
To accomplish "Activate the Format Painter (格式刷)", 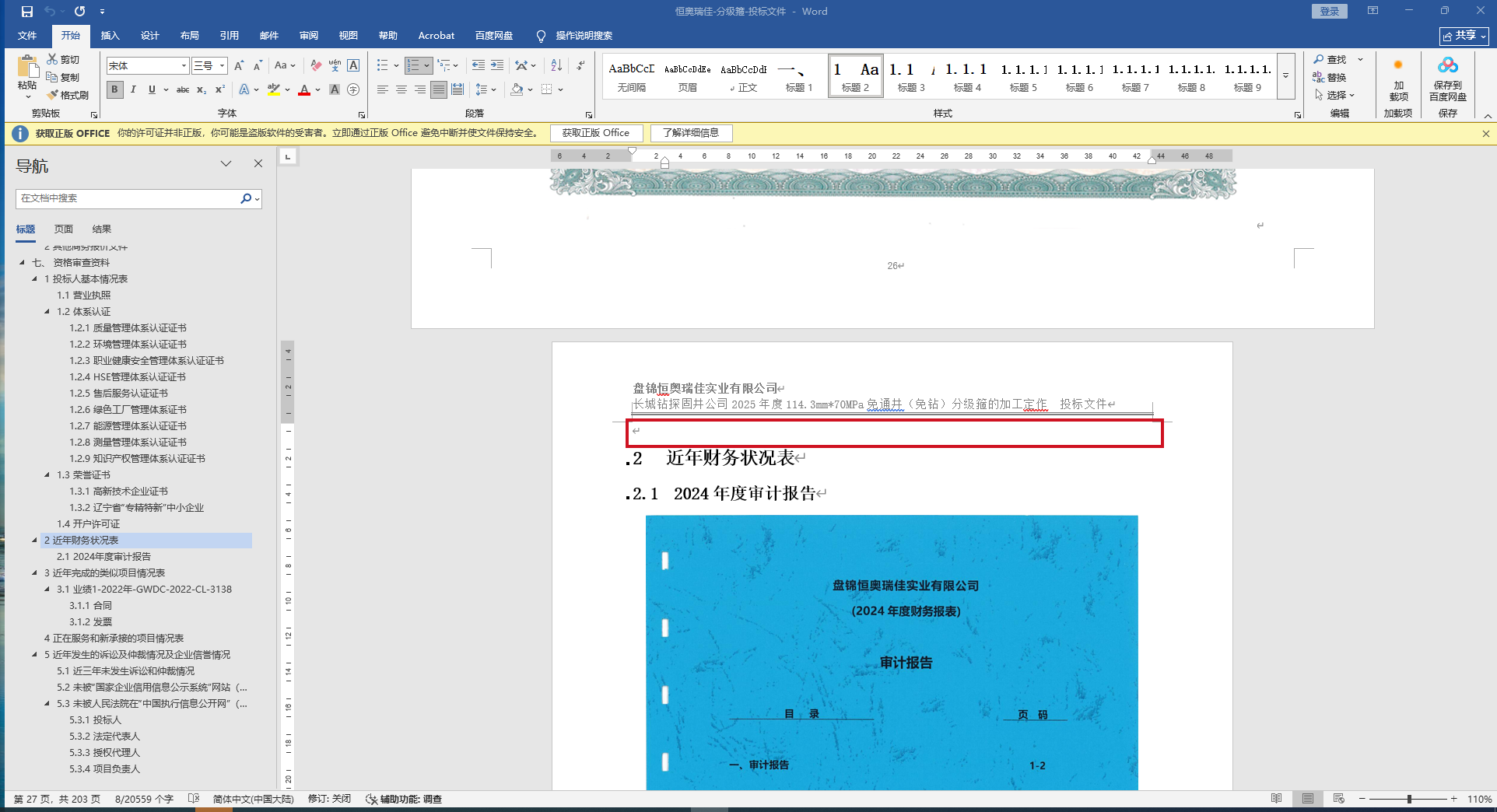I will point(52,95).
